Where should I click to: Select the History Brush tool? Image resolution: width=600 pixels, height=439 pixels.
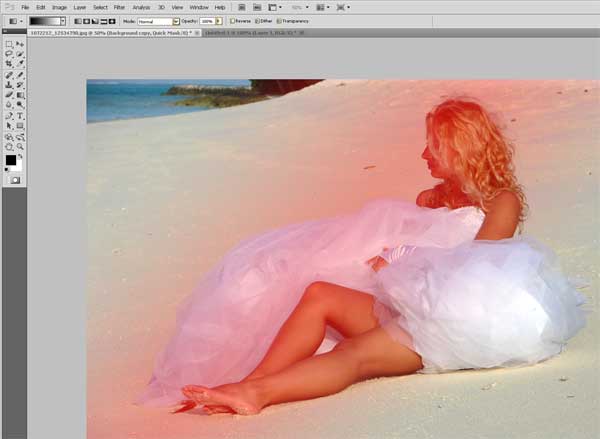coord(20,85)
